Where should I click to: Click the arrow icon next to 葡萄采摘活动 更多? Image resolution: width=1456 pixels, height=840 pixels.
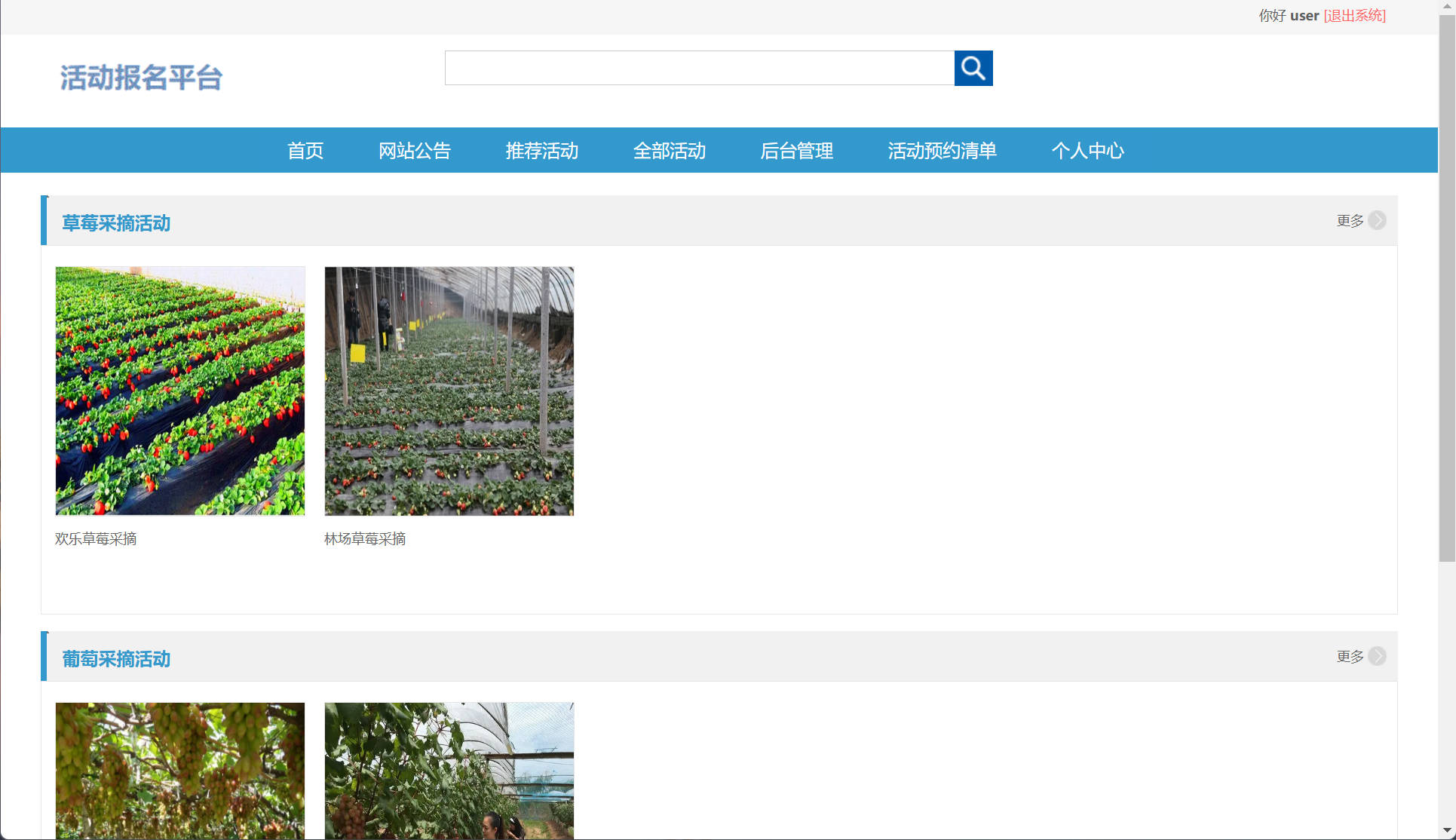click(1378, 656)
